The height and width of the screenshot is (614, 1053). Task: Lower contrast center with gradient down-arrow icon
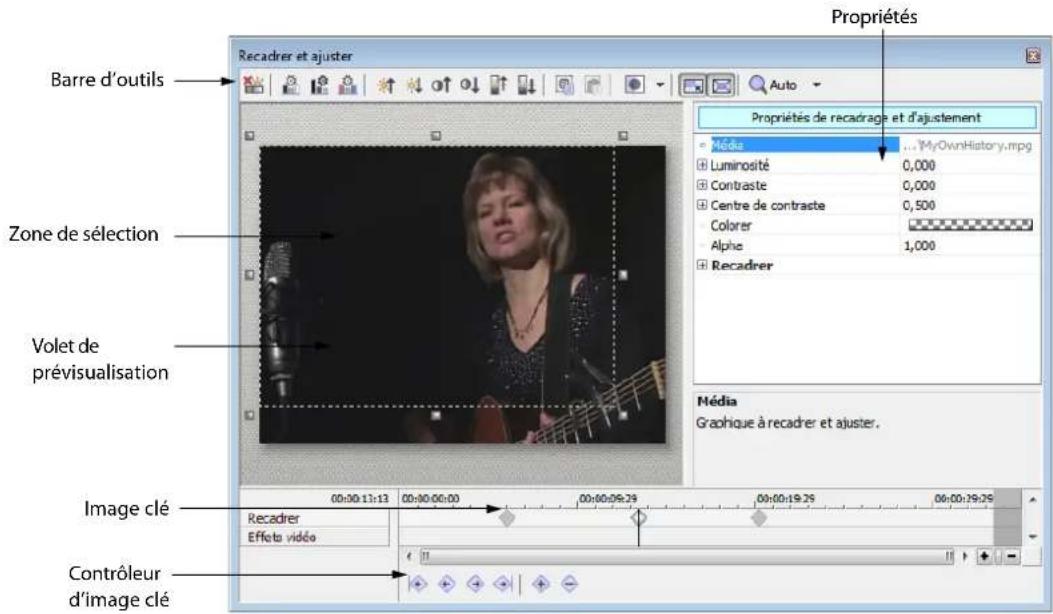(x=526, y=85)
